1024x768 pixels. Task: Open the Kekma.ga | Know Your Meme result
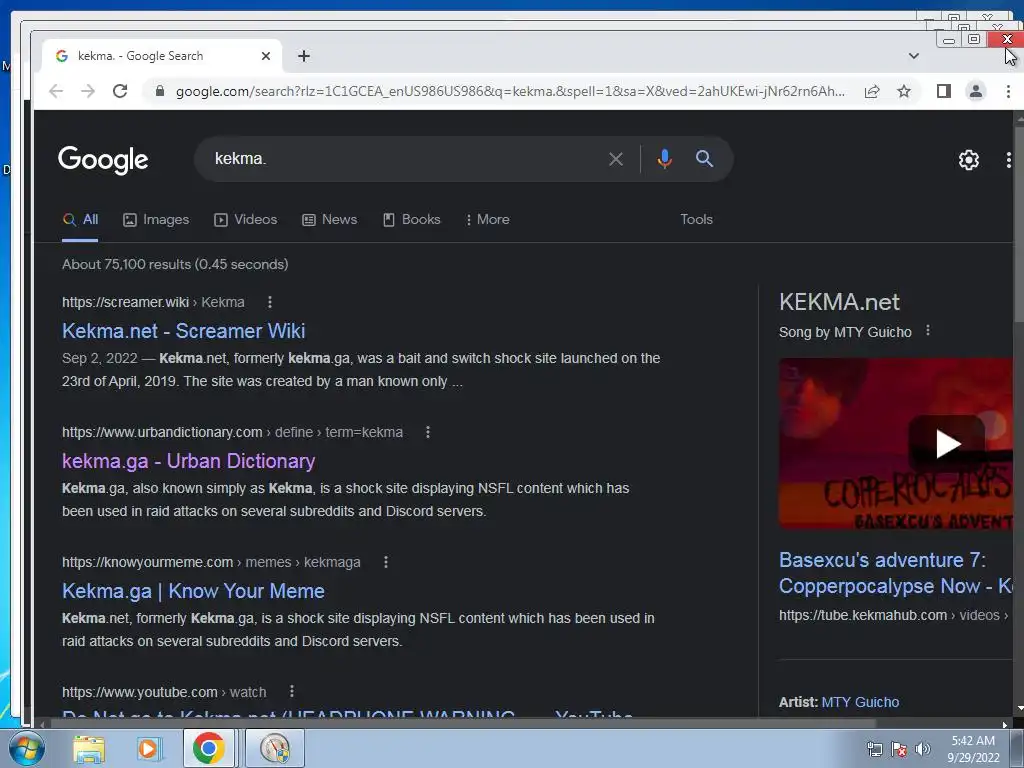pyautogui.click(x=193, y=591)
